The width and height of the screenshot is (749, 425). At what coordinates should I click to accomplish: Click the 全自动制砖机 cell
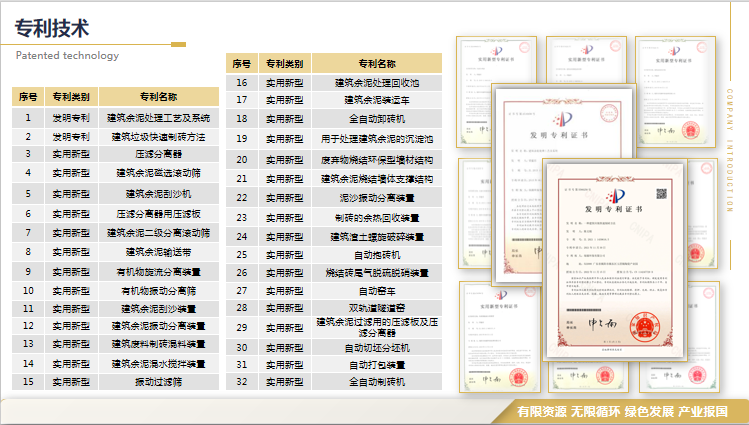coord(377,382)
